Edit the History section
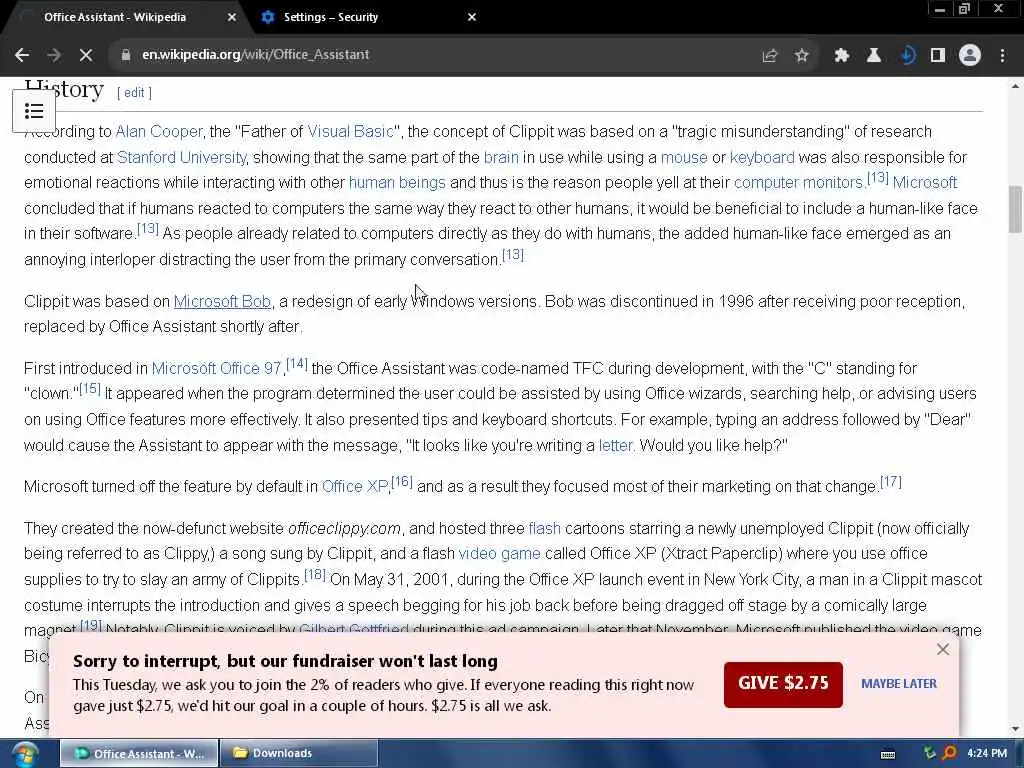Screen dimensions: 1024x768 134,93
